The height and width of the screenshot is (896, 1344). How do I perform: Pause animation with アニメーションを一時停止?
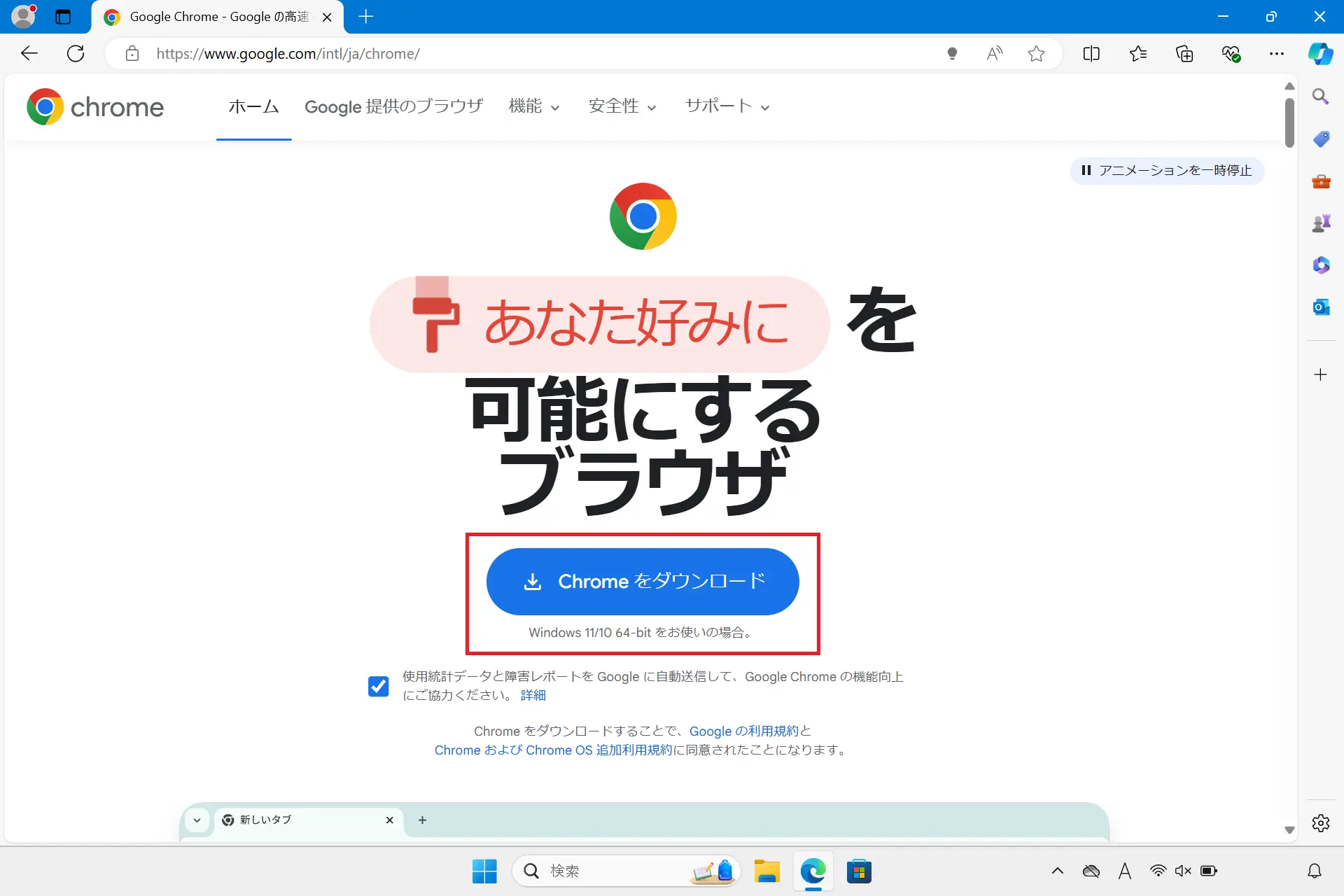[1166, 170]
